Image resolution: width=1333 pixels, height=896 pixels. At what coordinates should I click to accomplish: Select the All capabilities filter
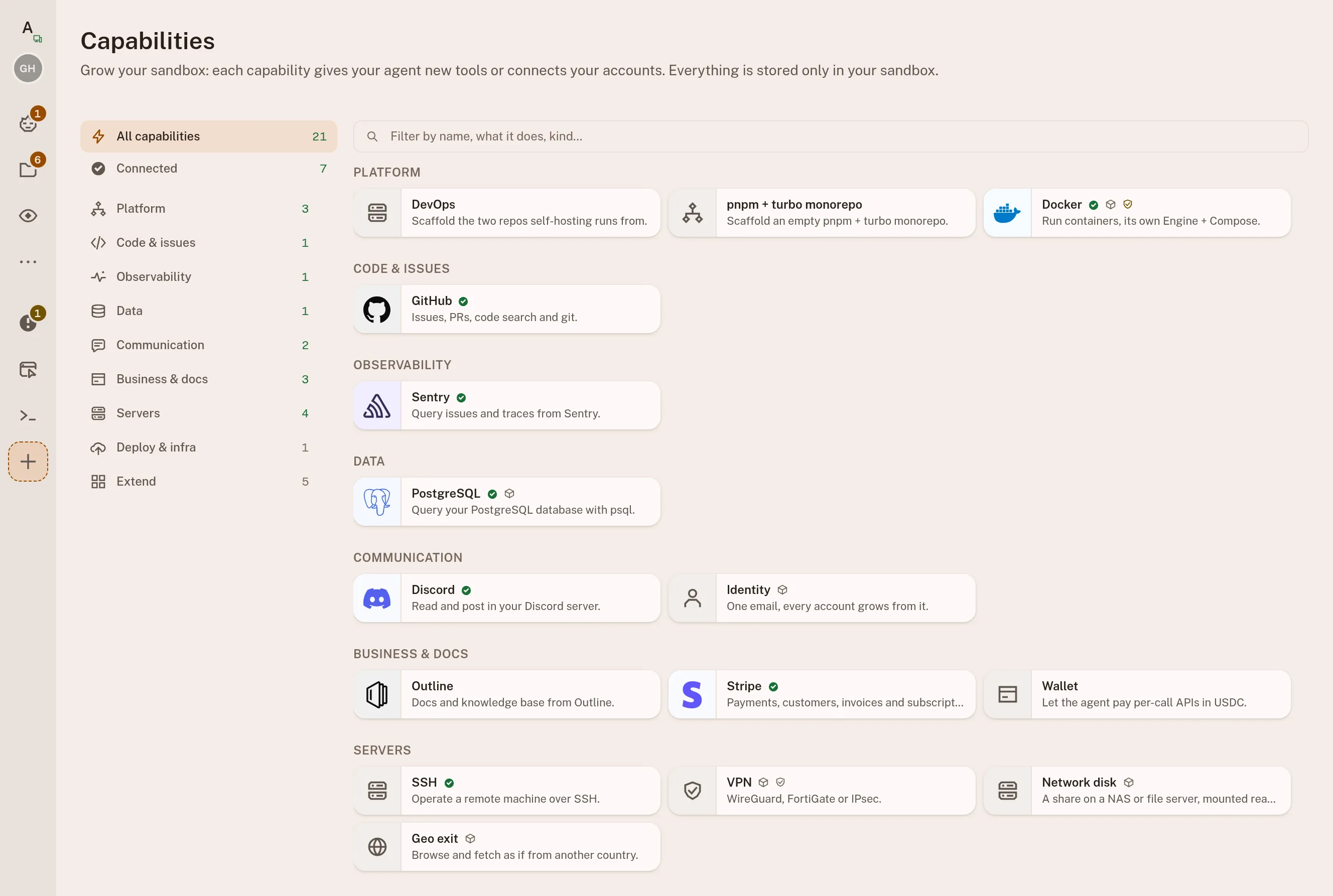click(209, 136)
